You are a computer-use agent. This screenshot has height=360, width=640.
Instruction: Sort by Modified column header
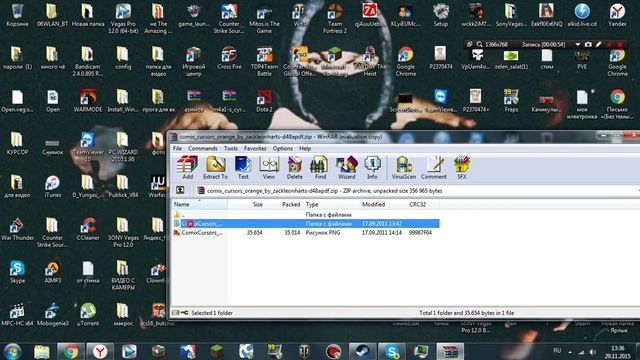click(x=382, y=204)
